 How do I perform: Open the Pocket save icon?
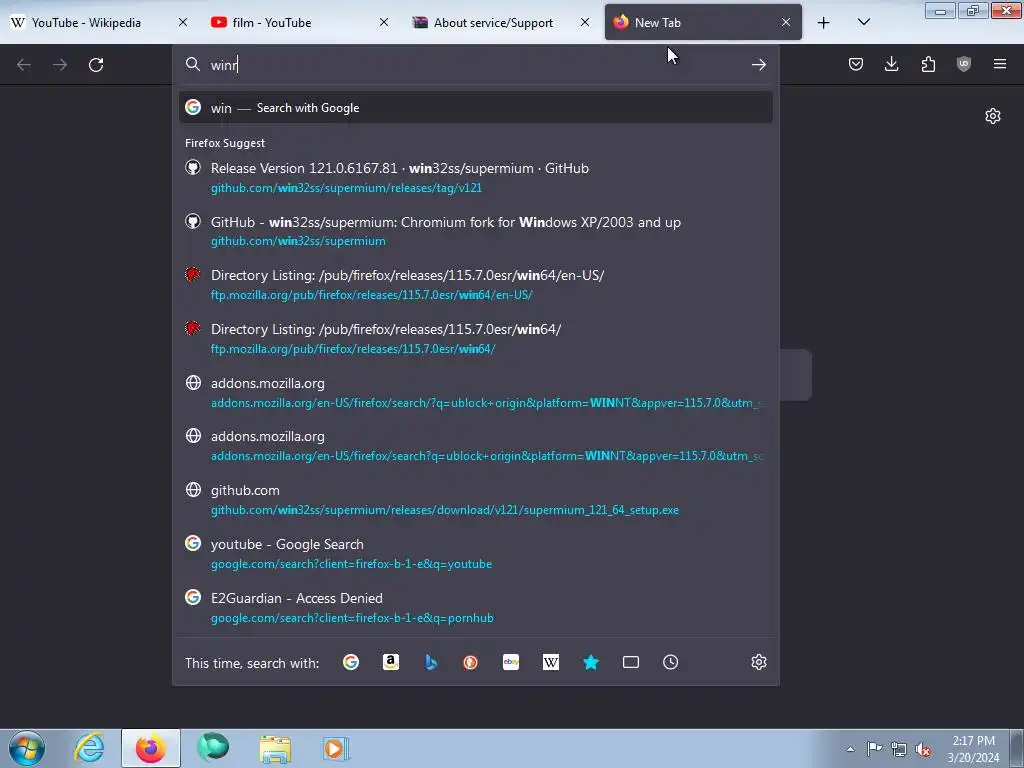[x=856, y=64]
